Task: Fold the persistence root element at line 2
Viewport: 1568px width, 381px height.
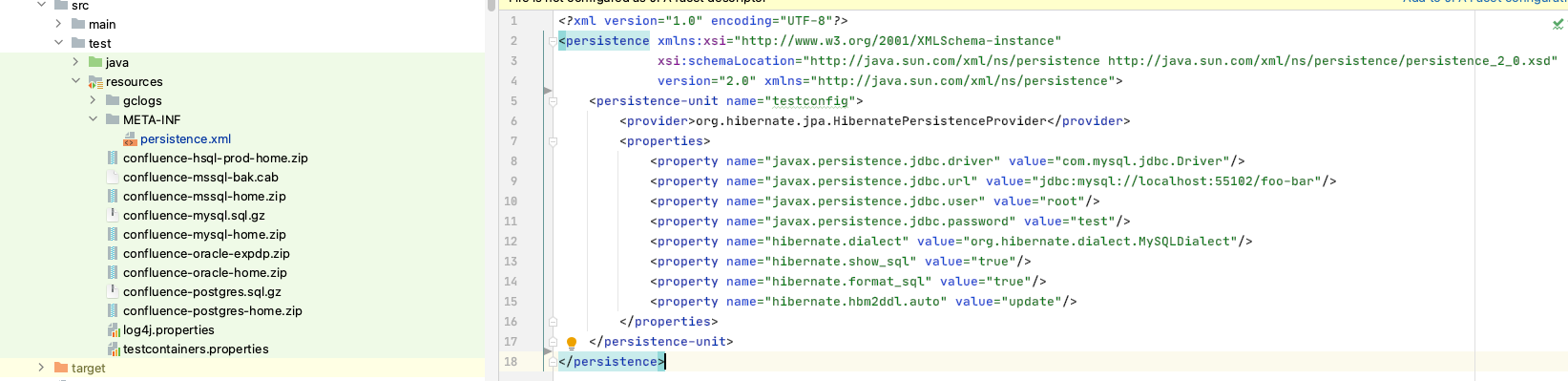Action: pos(553,41)
